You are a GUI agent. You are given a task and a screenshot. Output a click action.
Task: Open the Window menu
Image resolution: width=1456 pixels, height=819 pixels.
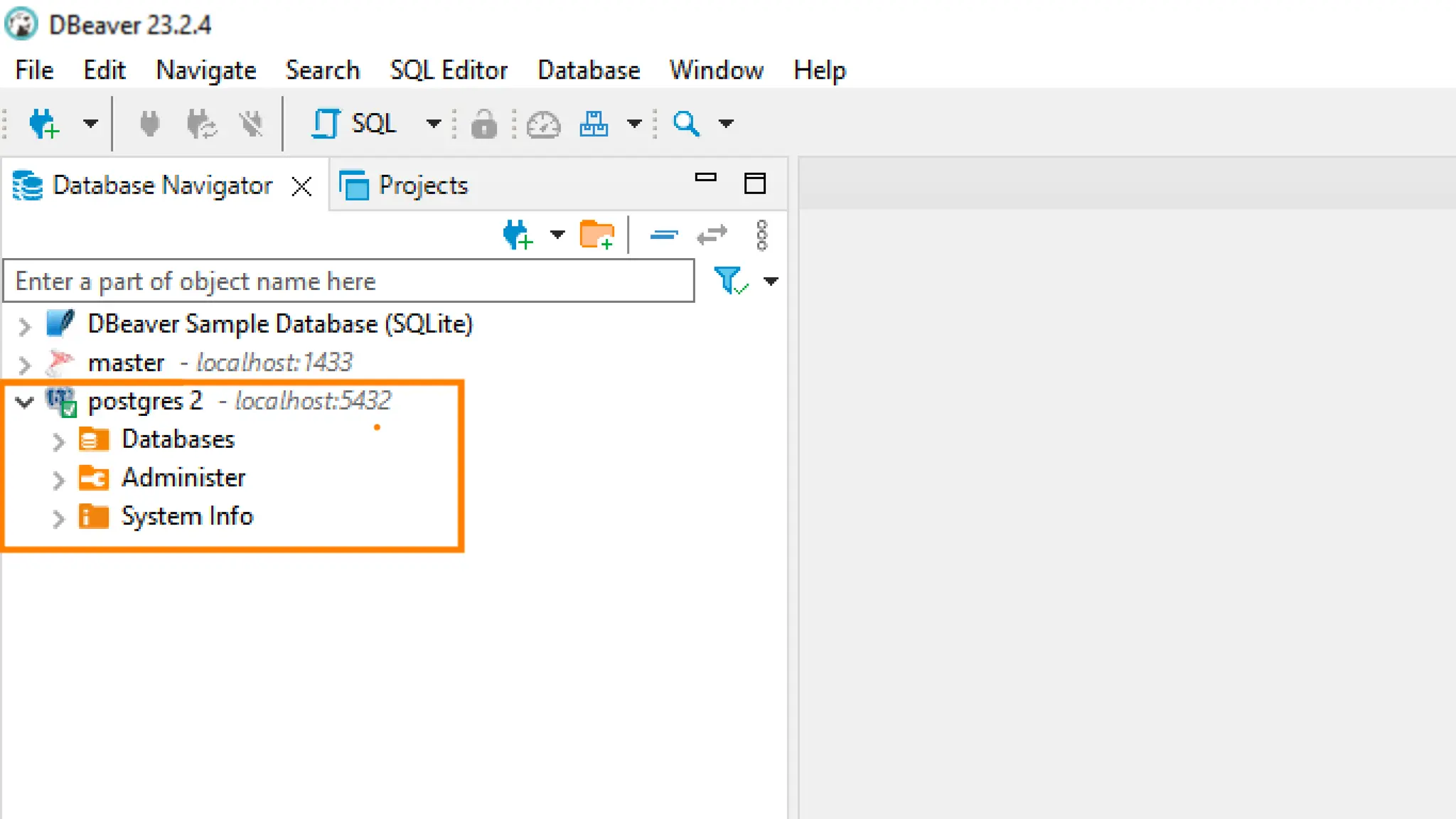pyautogui.click(x=716, y=70)
